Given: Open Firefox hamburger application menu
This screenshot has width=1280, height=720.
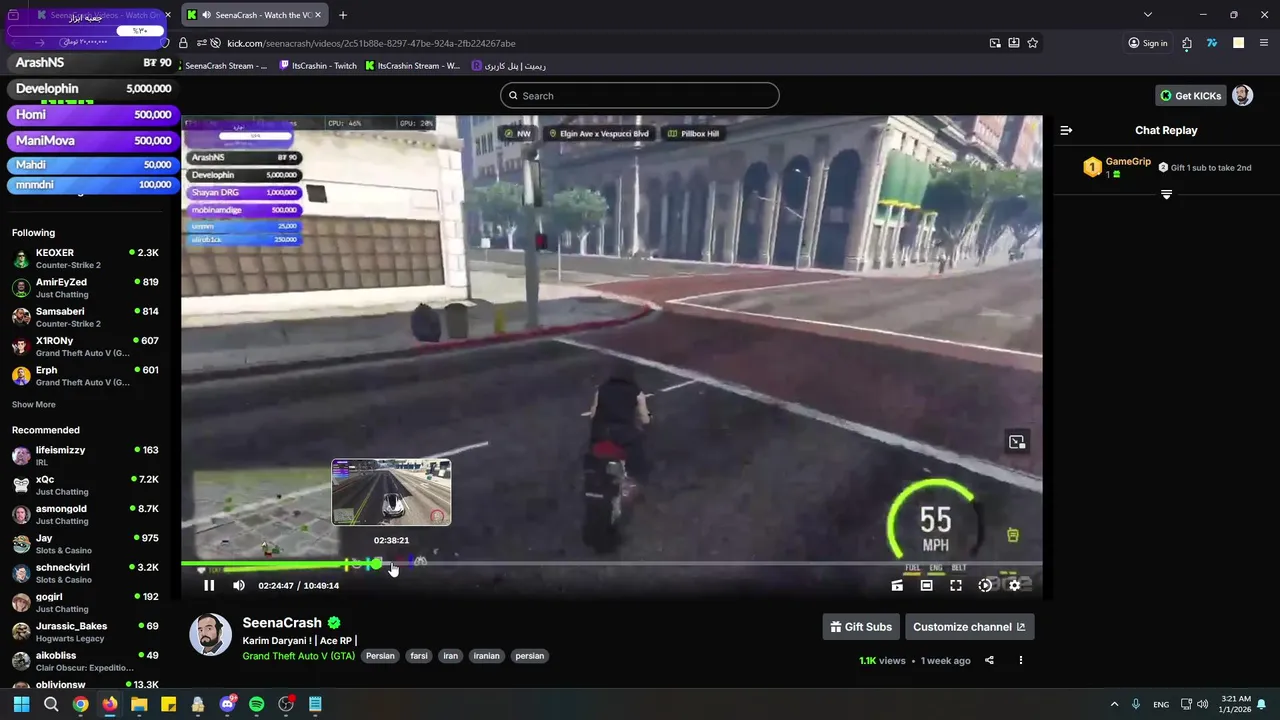Looking at the screenshot, I should pos(1263,43).
